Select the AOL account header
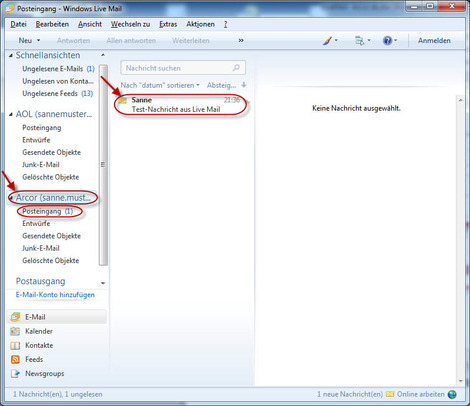The image size is (470, 406). click(54, 114)
